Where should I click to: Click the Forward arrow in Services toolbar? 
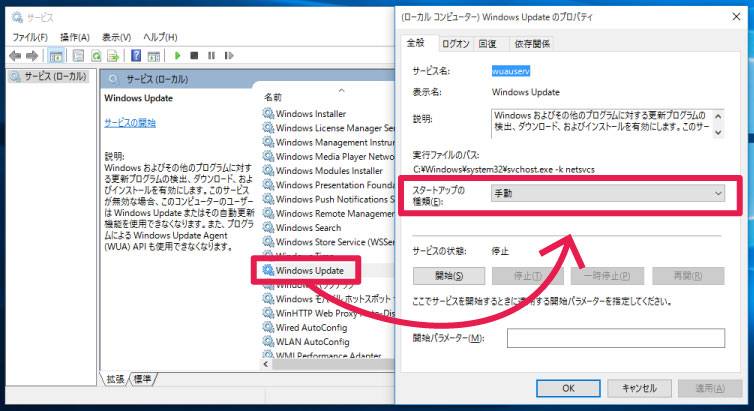click(32, 56)
